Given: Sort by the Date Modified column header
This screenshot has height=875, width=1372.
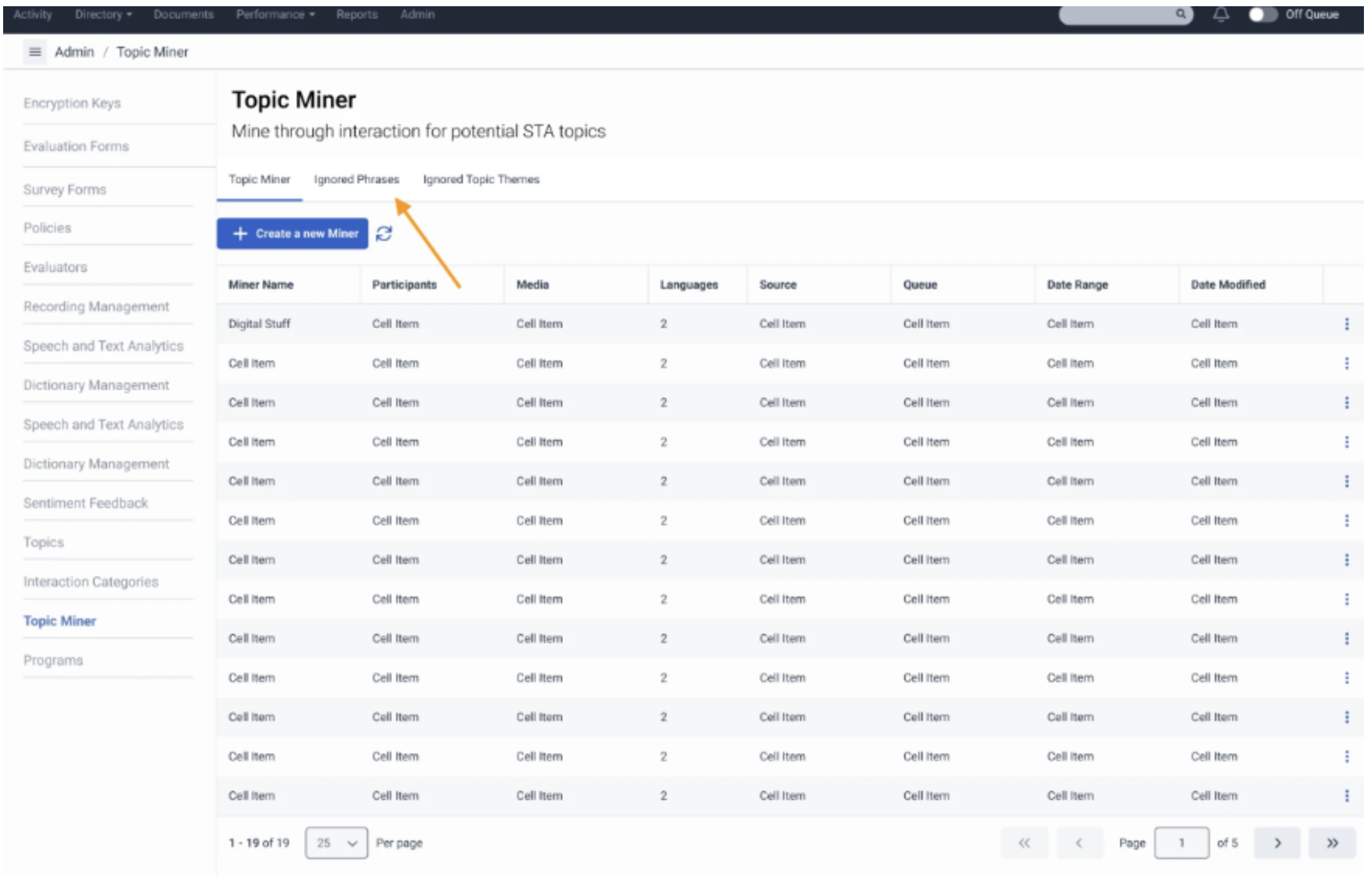Looking at the screenshot, I should [1227, 285].
